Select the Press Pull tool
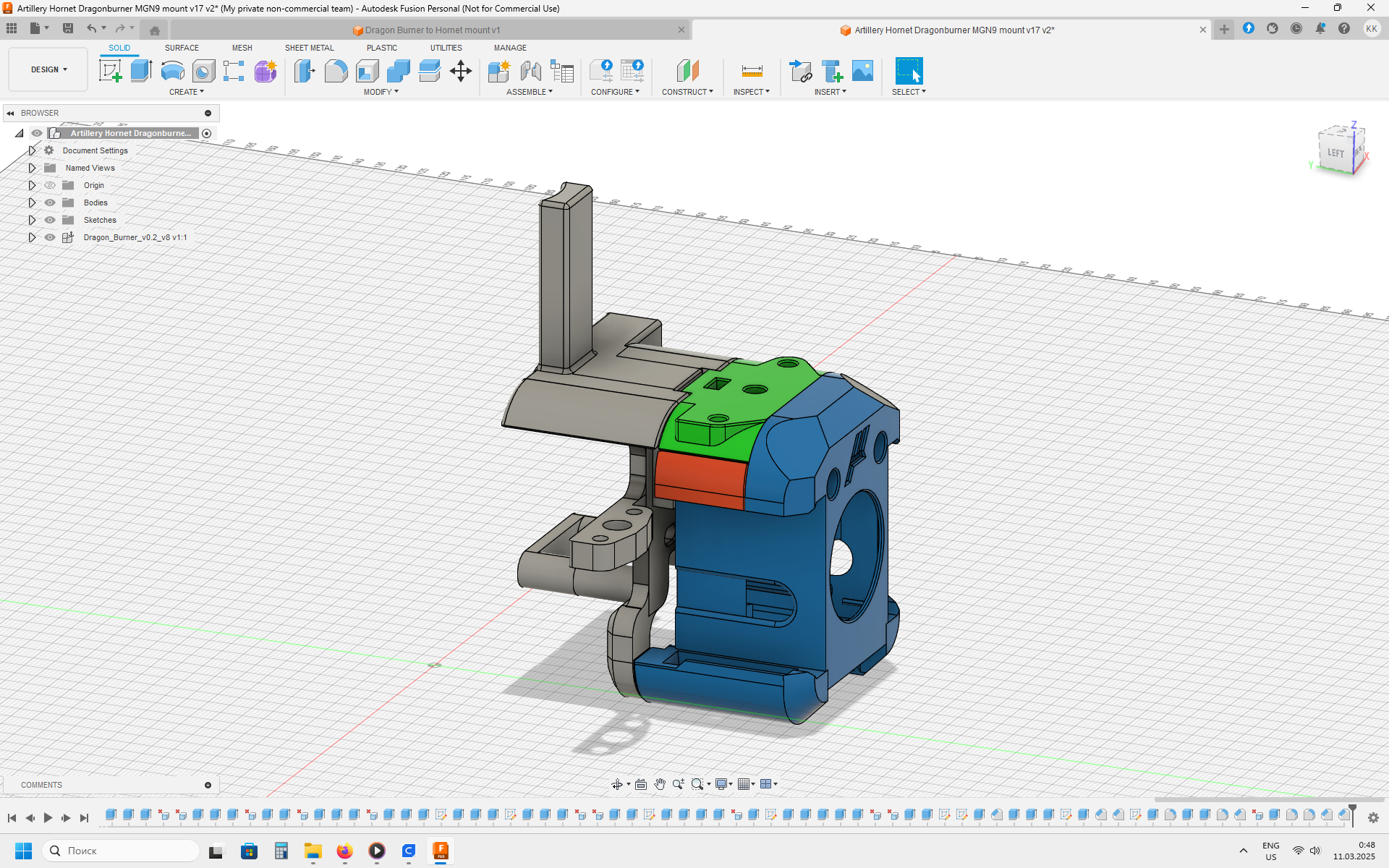This screenshot has width=1389, height=868. (305, 71)
